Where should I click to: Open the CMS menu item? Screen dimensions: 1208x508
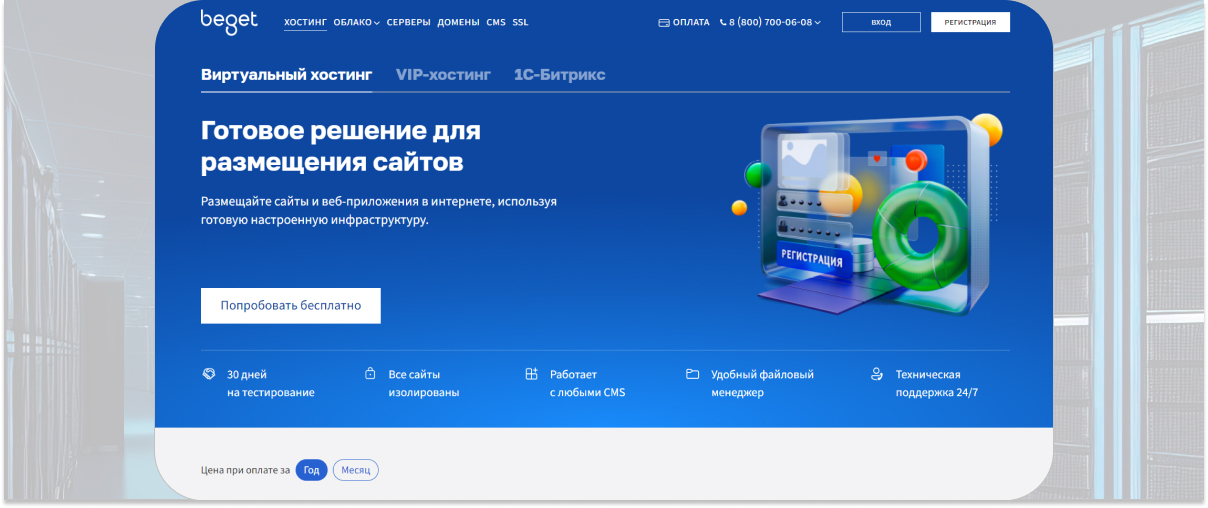tap(496, 22)
